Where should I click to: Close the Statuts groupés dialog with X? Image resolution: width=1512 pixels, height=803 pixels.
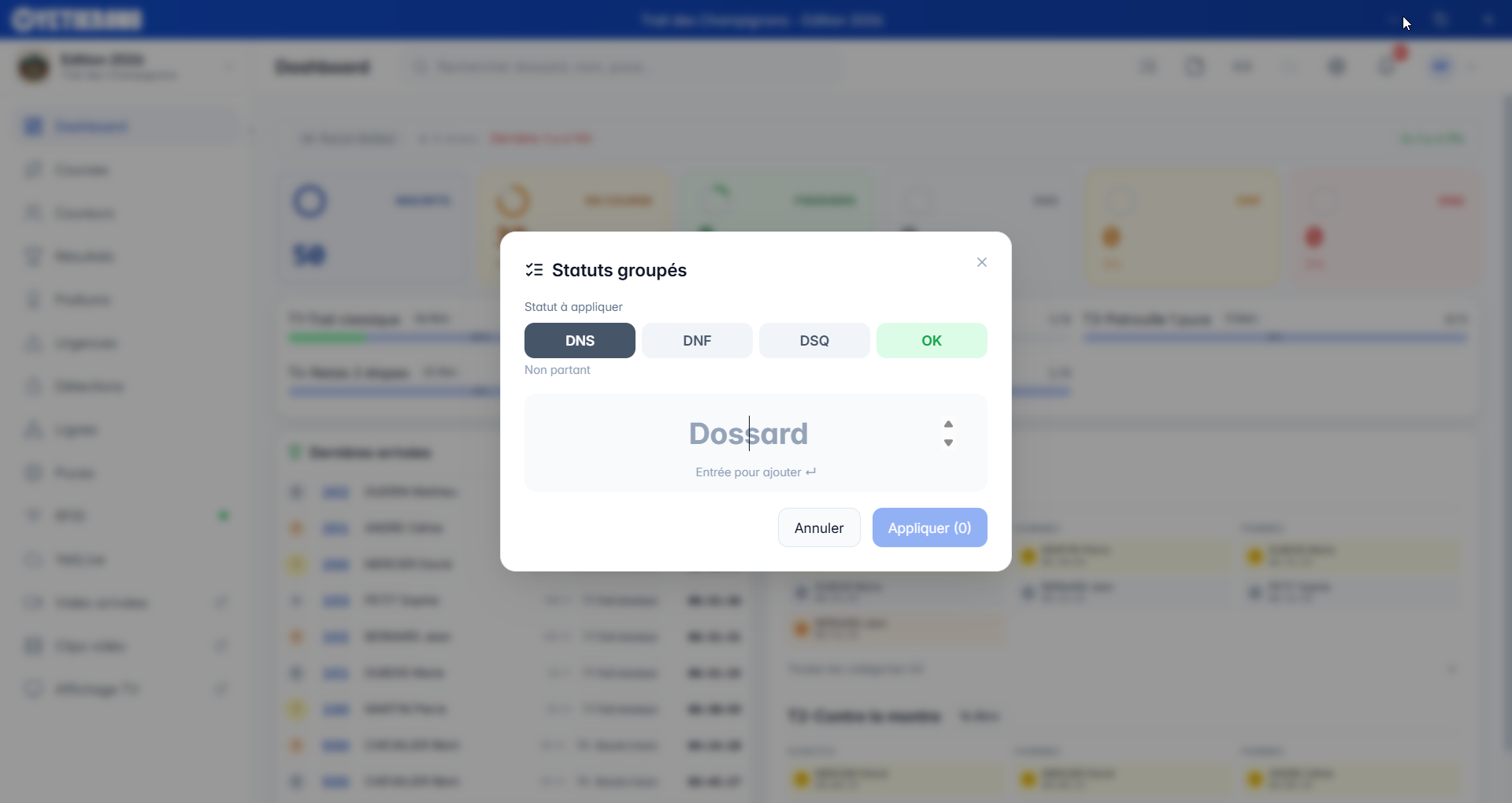click(981, 262)
